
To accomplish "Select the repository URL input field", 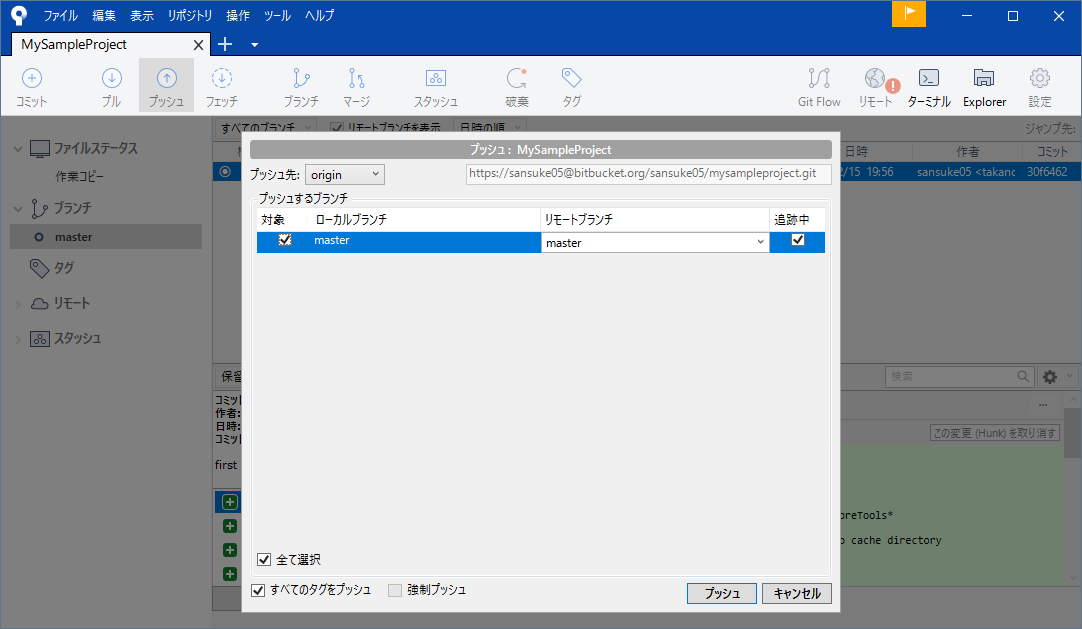I will (x=647, y=173).
